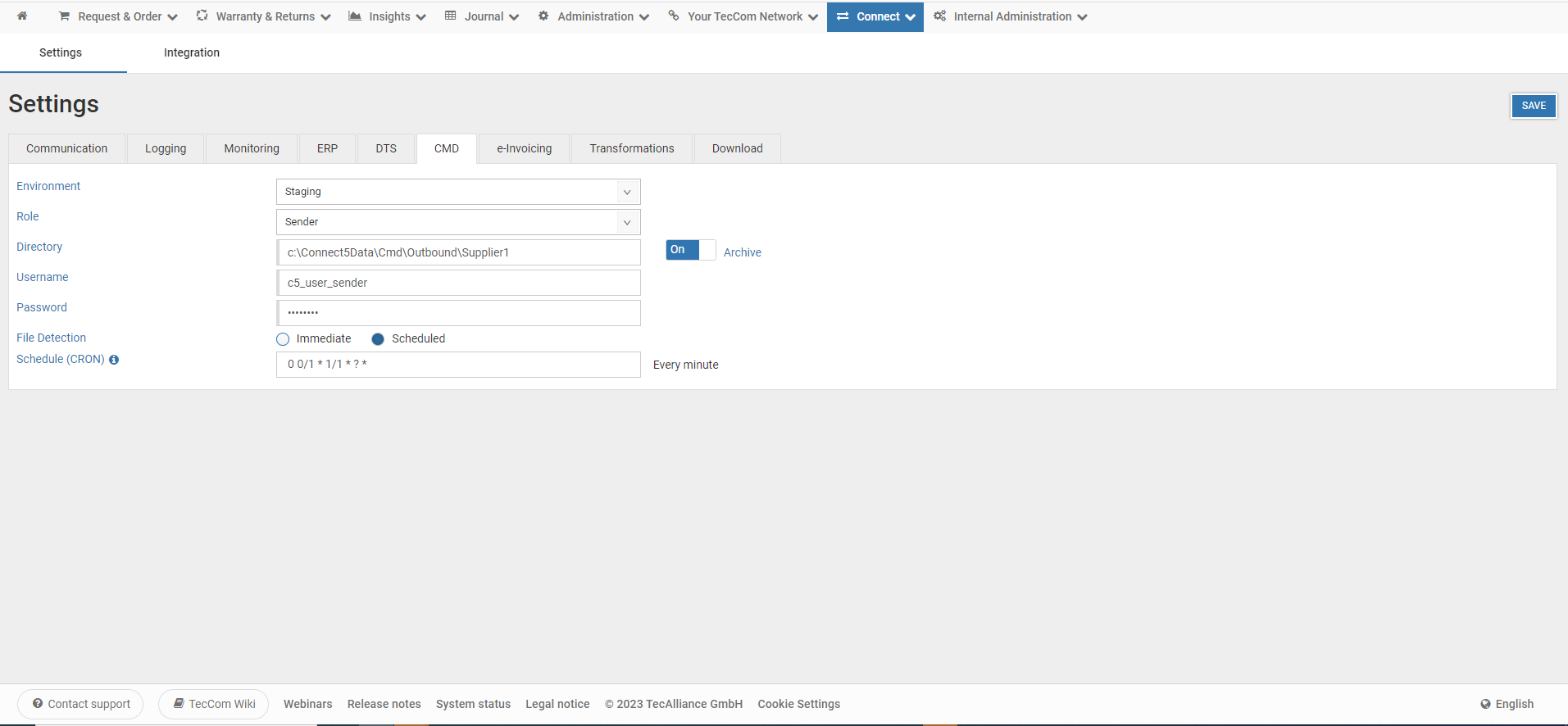Click into the Directory path field
Screen dimensions: 1568x726
tap(458, 252)
